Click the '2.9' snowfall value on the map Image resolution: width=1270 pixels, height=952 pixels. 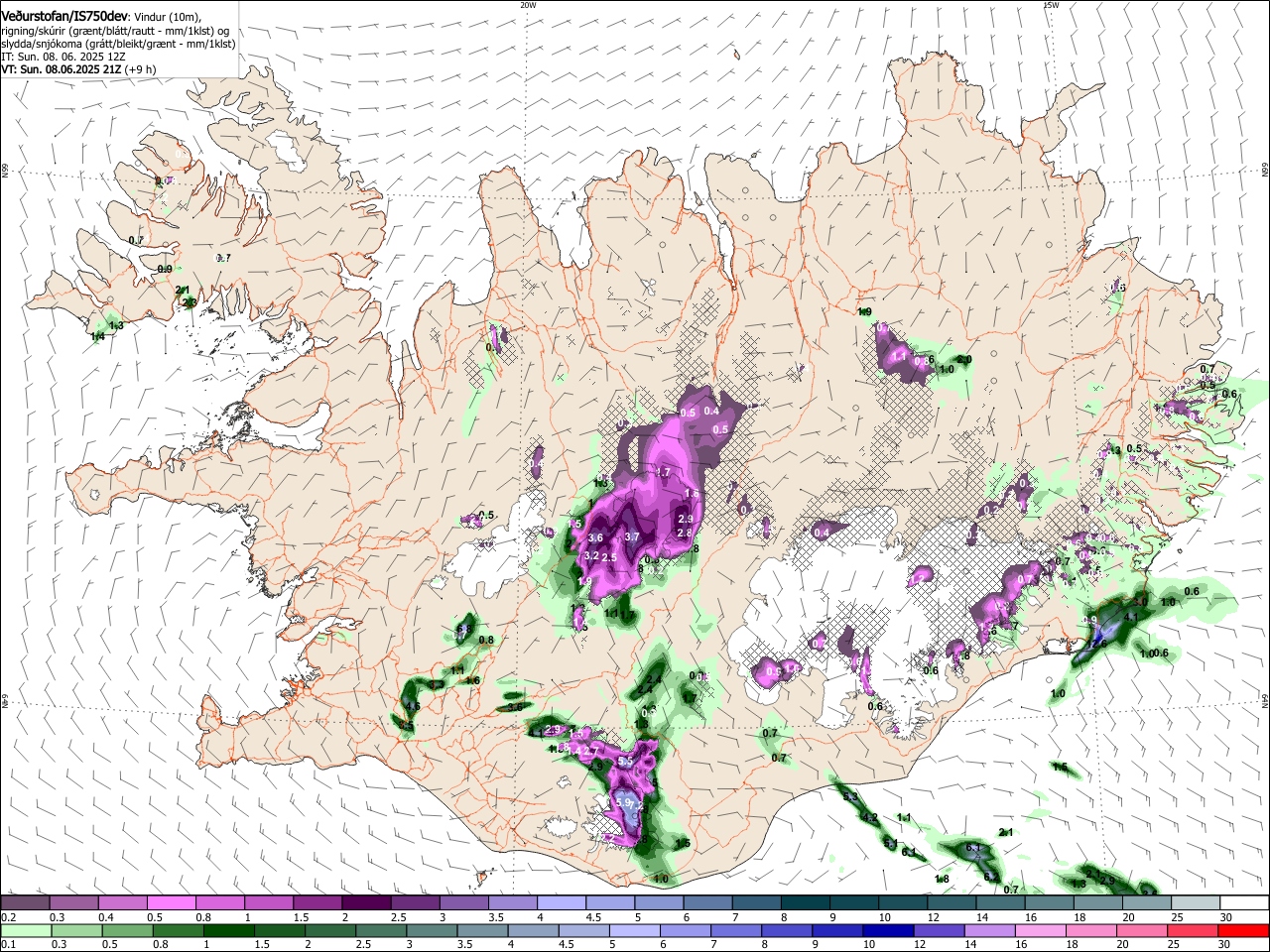tap(685, 519)
